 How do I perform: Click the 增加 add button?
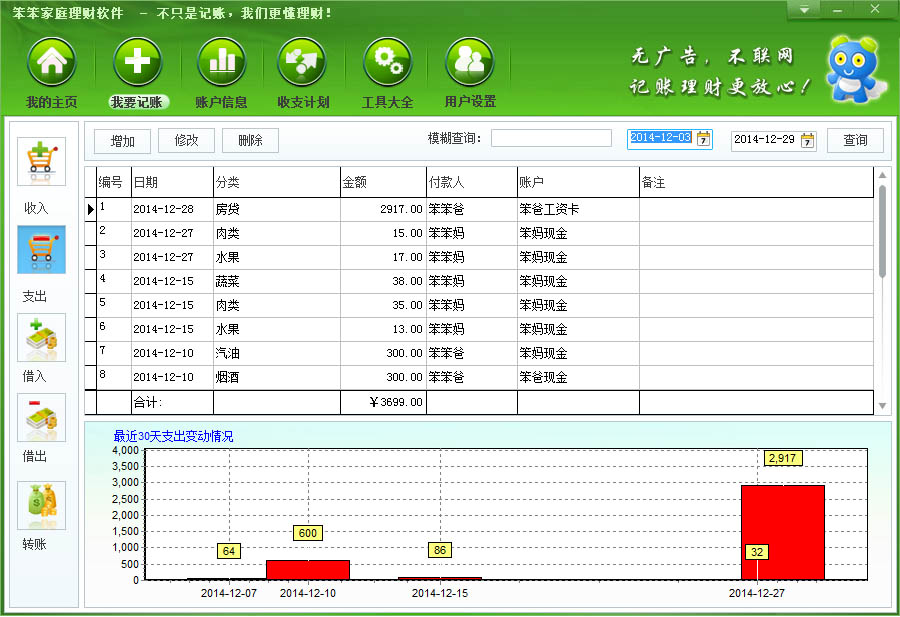(122, 140)
